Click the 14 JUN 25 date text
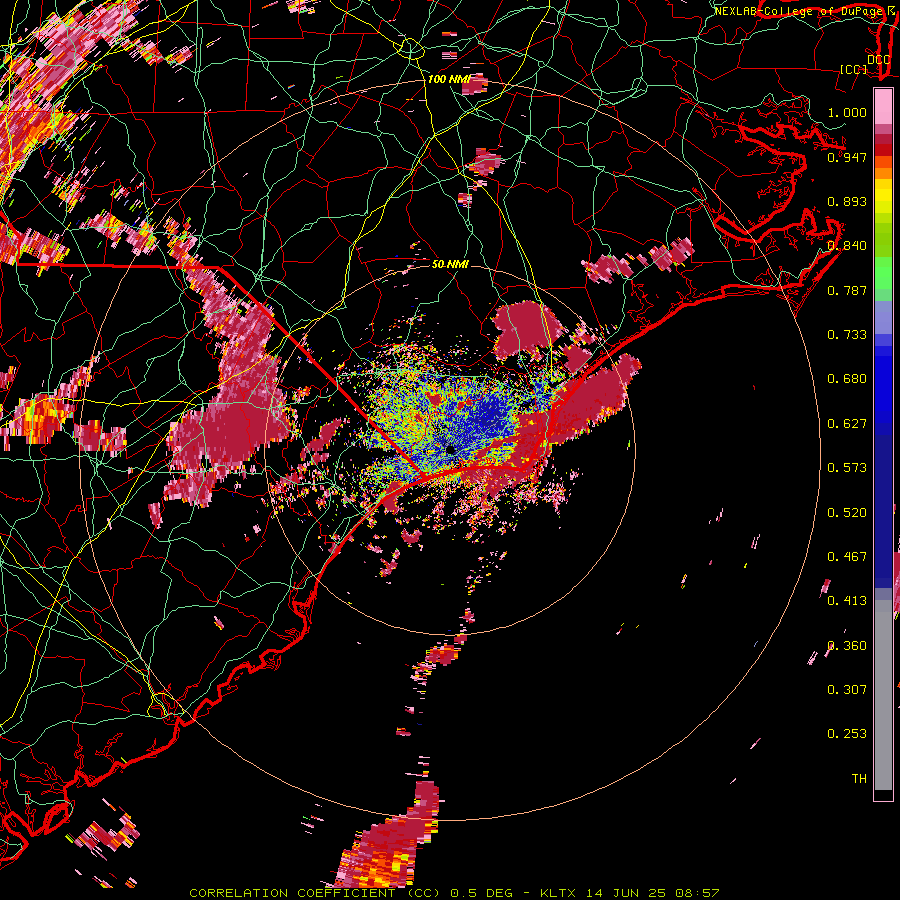The width and height of the screenshot is (900, 900). [x=626, y=893]
